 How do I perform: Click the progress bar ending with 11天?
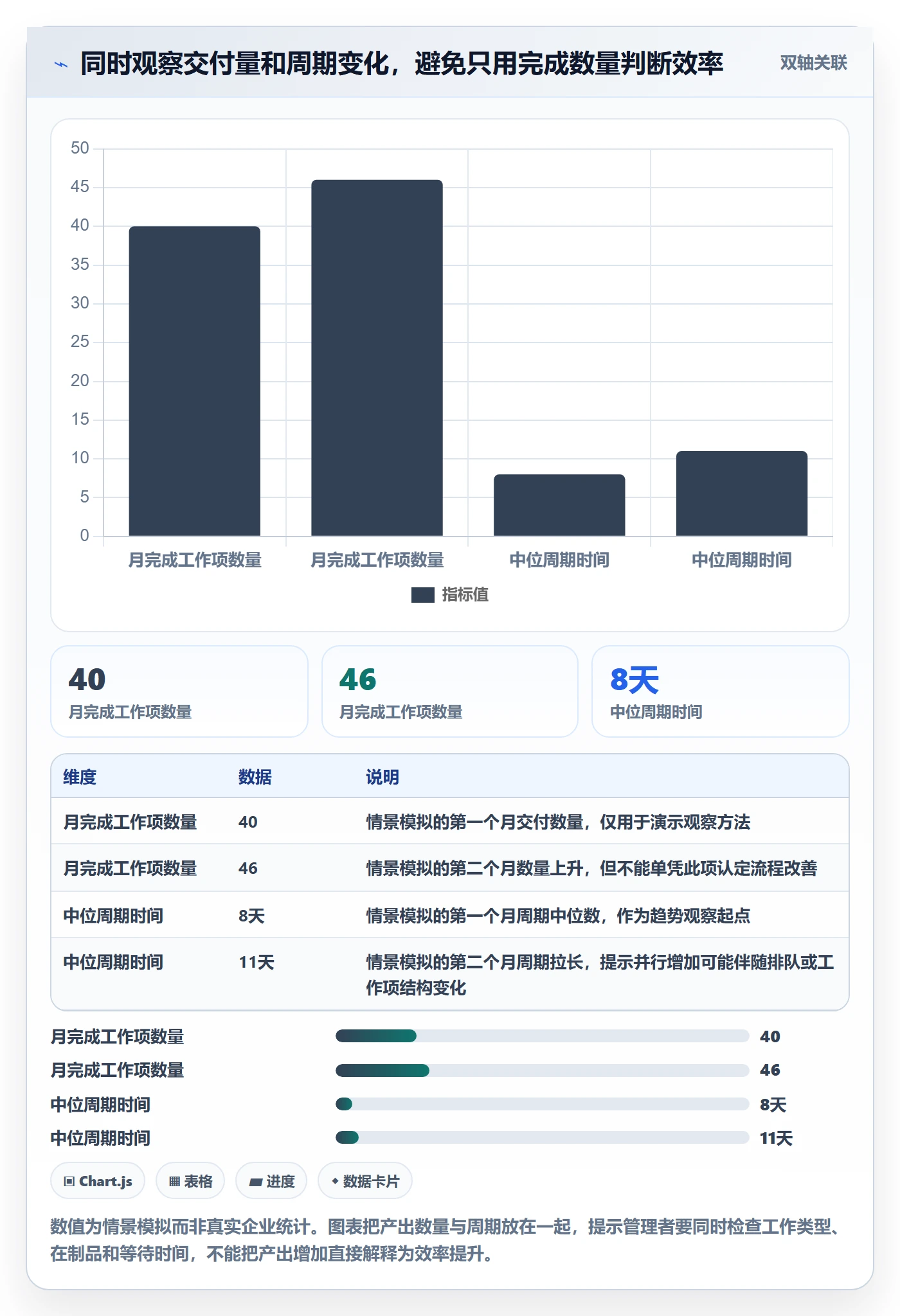542,1137
